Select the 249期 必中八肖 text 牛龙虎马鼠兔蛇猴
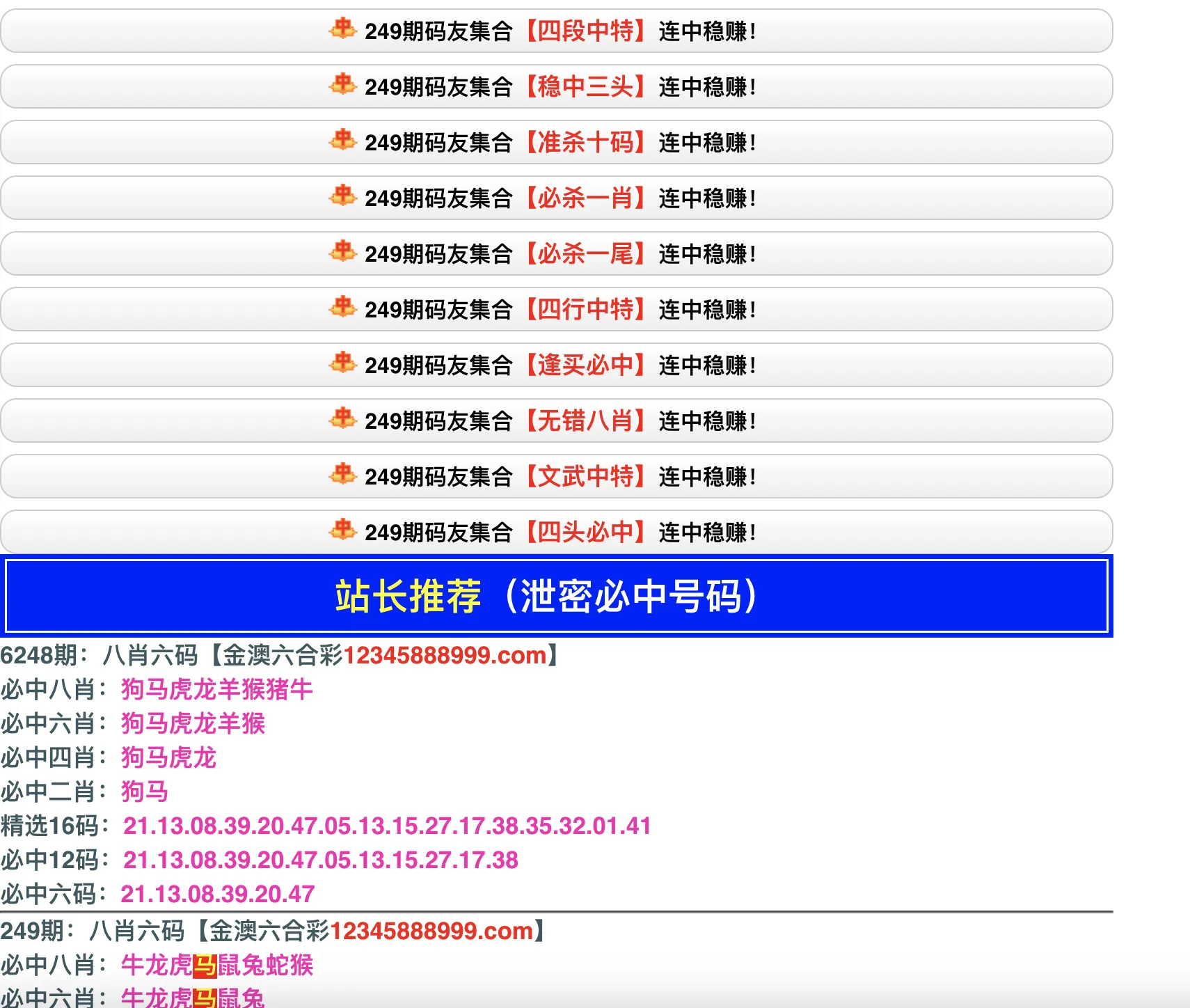Screen dimensions: 1190x1008 217,965
